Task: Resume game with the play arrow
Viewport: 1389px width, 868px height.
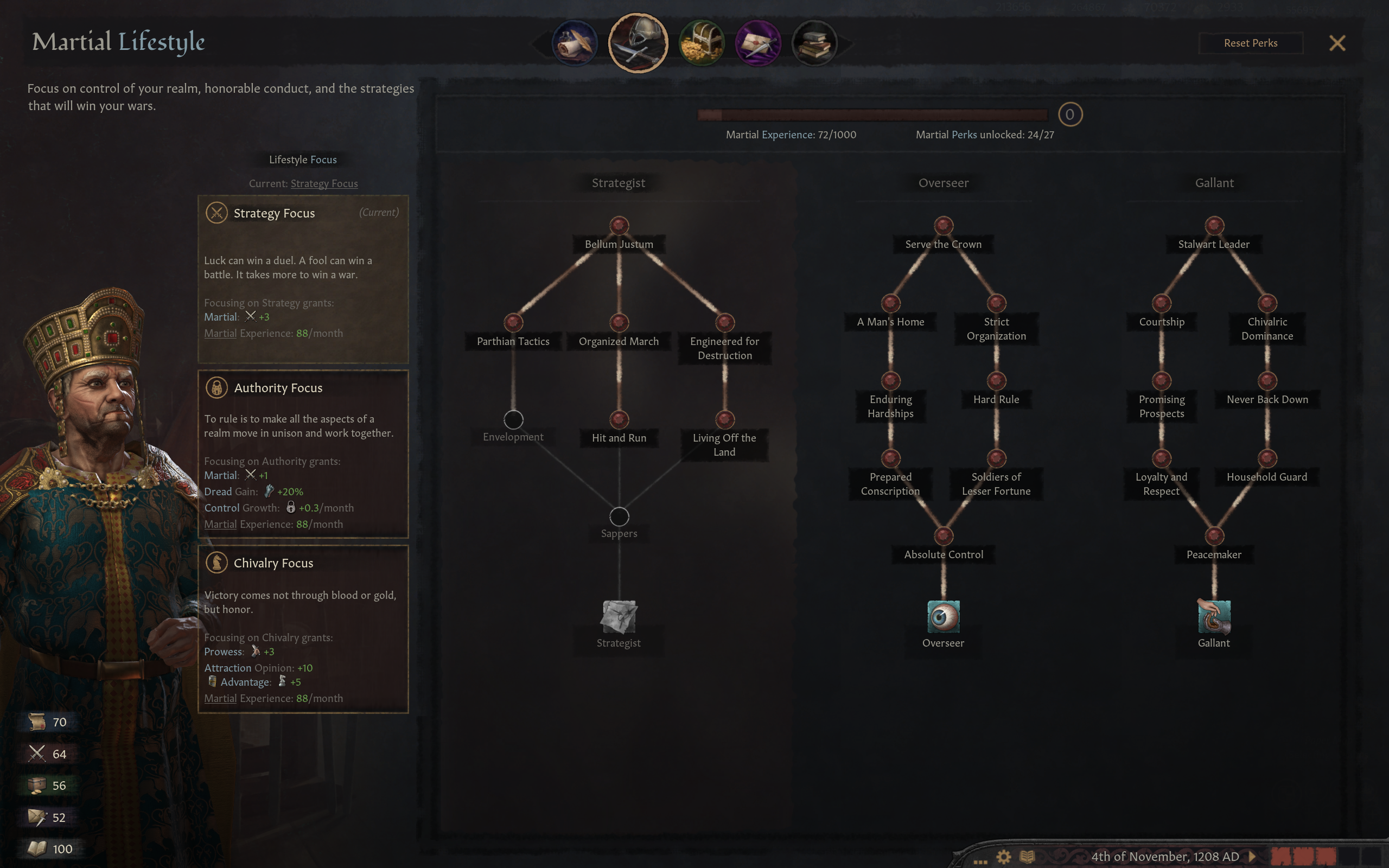Action: [x=1252, y=856]
